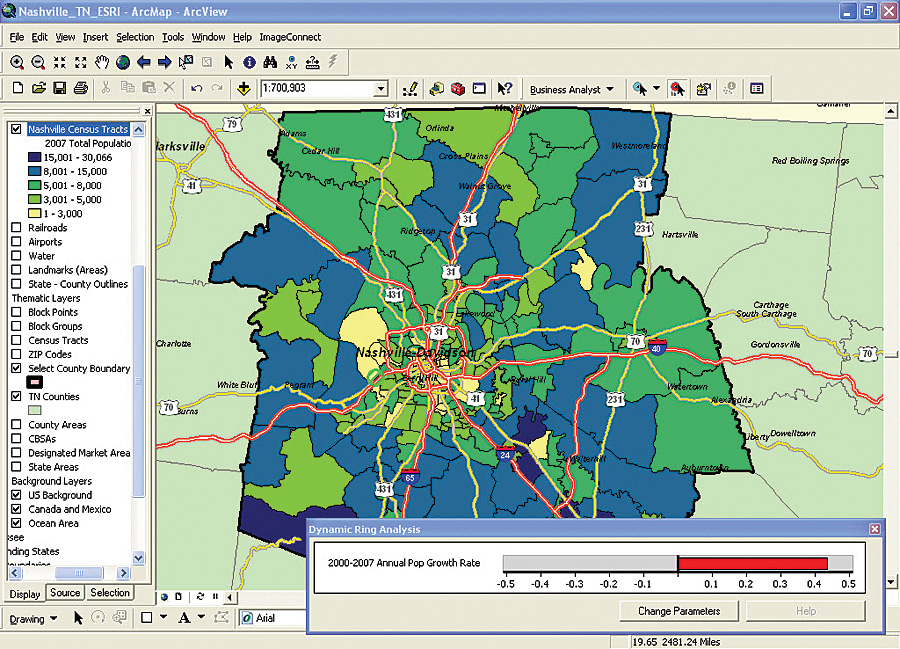The height and width of the screenshot is (649, 900).
Task: Open the Find binoculars tool
Action: pyautogui.click(x=270, y=62)
